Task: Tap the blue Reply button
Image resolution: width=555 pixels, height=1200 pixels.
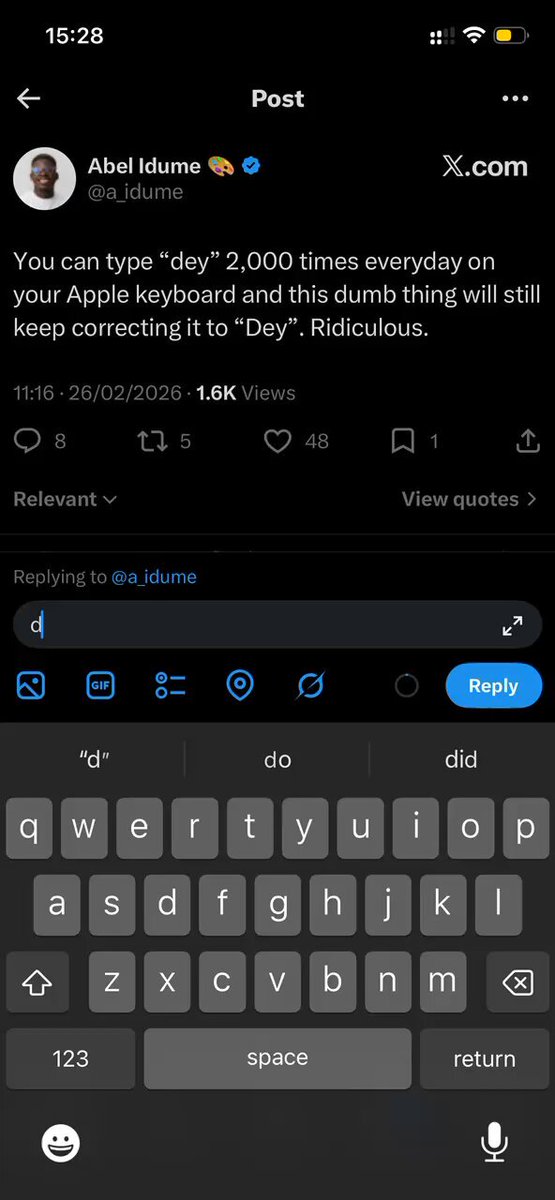Action: [x=493, y=686]
